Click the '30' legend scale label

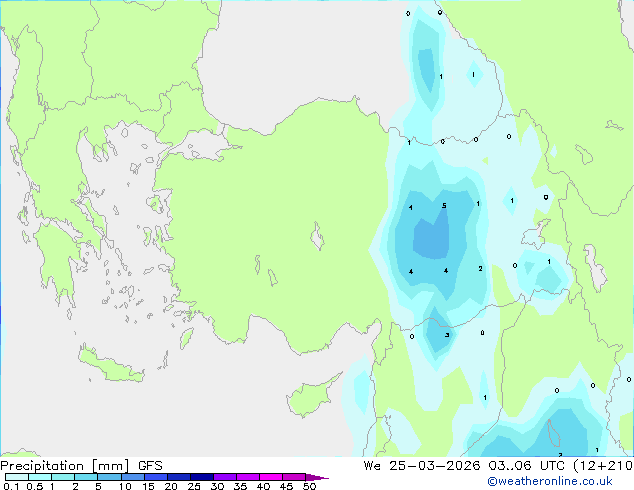click(x=217, y=486)
